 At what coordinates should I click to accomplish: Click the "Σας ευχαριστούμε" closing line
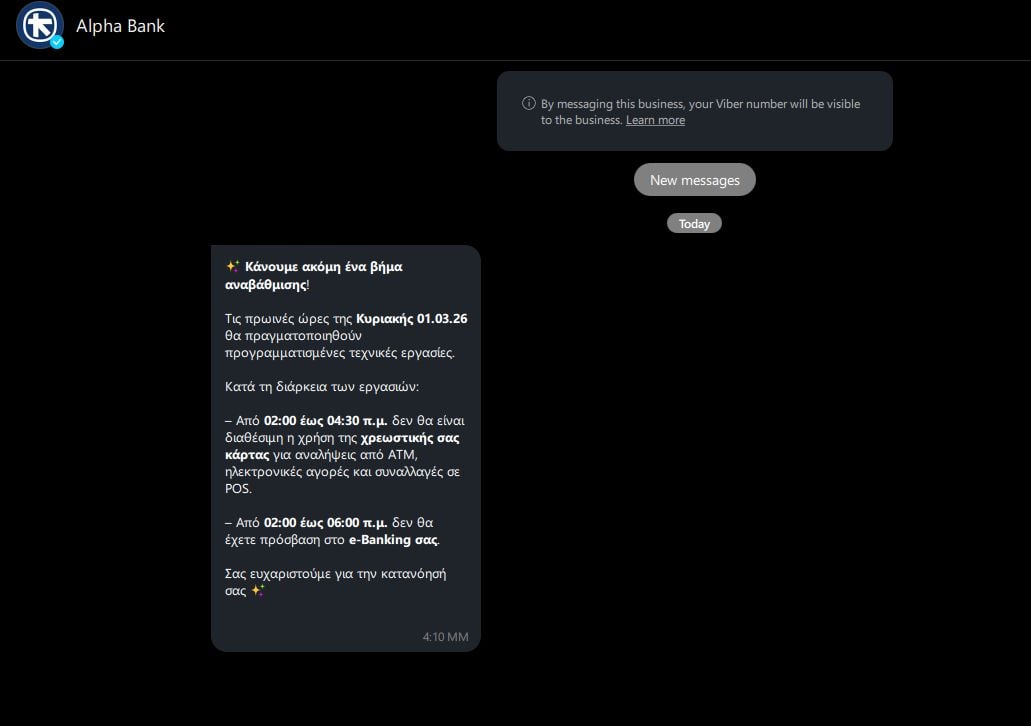335,573
